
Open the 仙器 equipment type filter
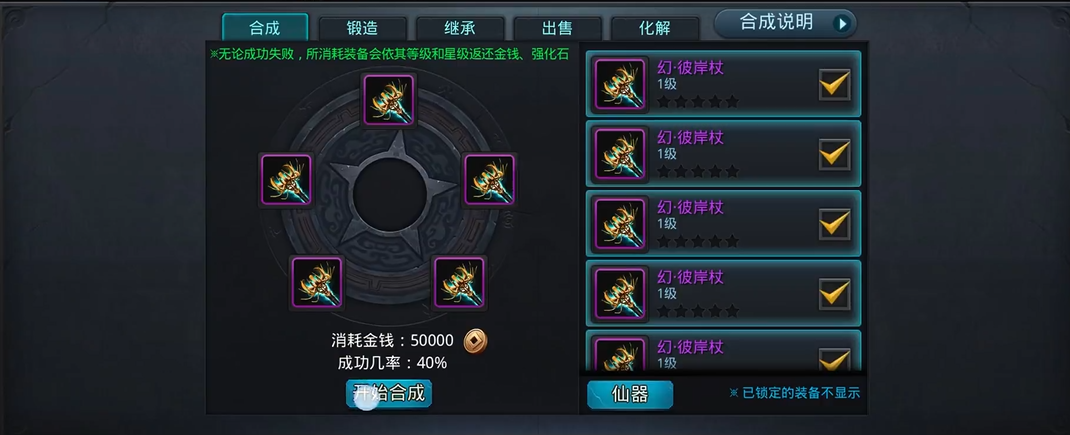point(630,394)
